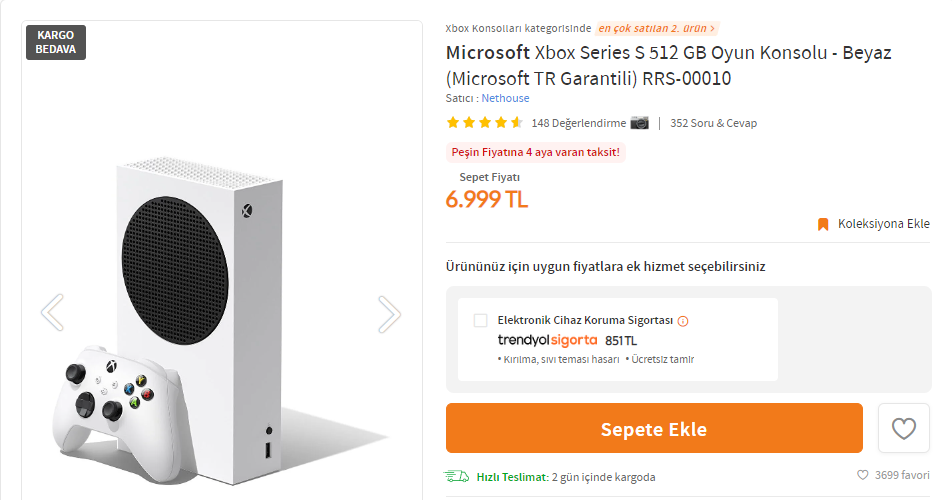952x500 pixels.
Task: Enable Elektronik Cihaz Koruma Sigortası checkbox
Action: point(481,321)
